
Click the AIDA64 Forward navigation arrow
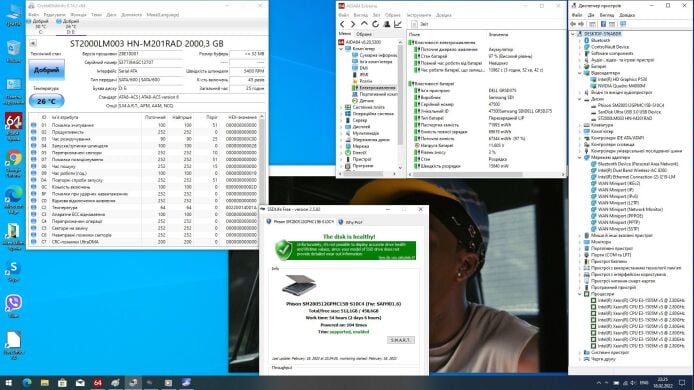353,24
